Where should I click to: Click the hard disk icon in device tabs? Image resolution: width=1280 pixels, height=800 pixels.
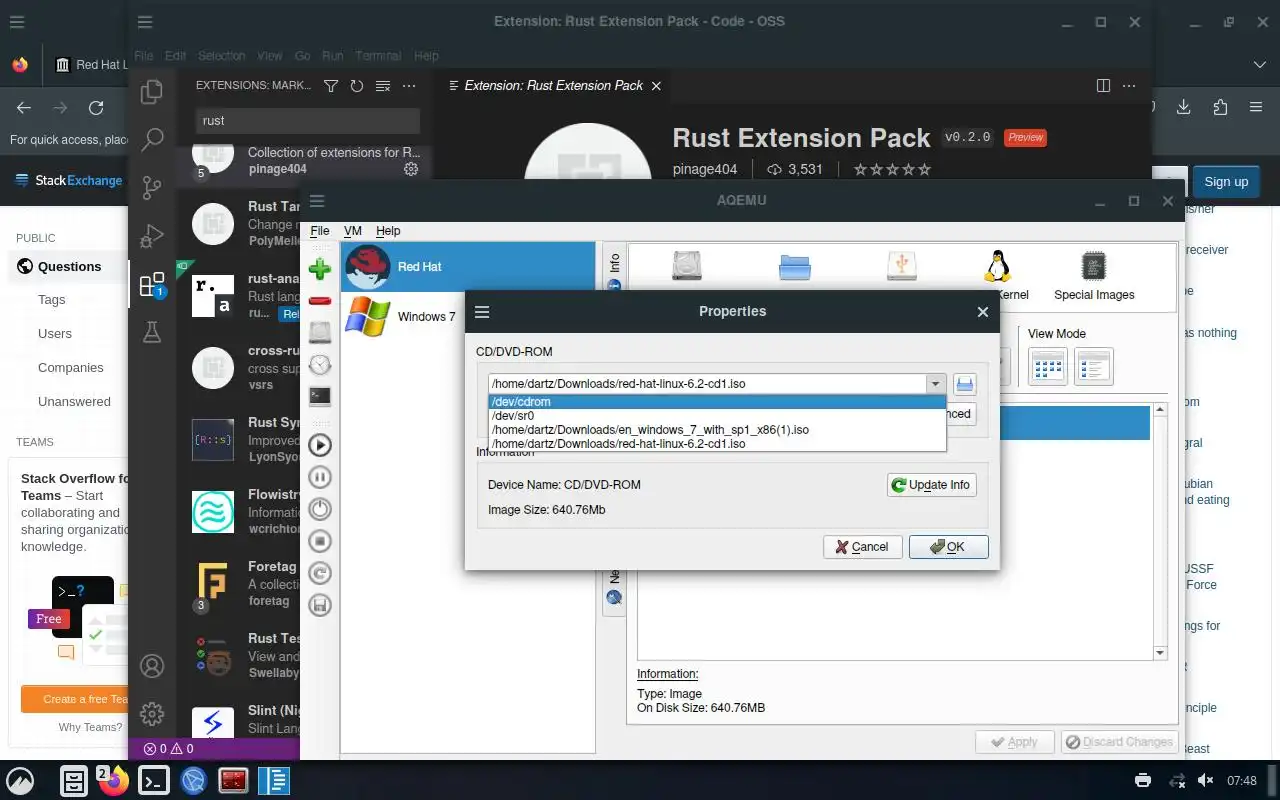pos(687,266)
